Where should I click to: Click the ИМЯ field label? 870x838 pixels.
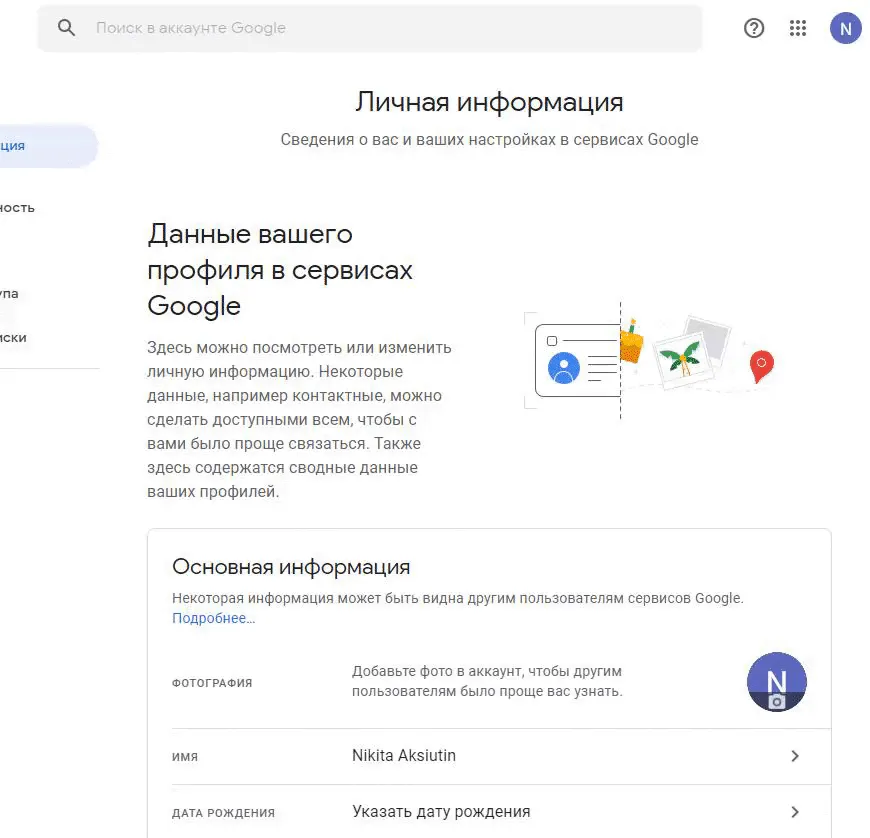[x=185, y=757]
